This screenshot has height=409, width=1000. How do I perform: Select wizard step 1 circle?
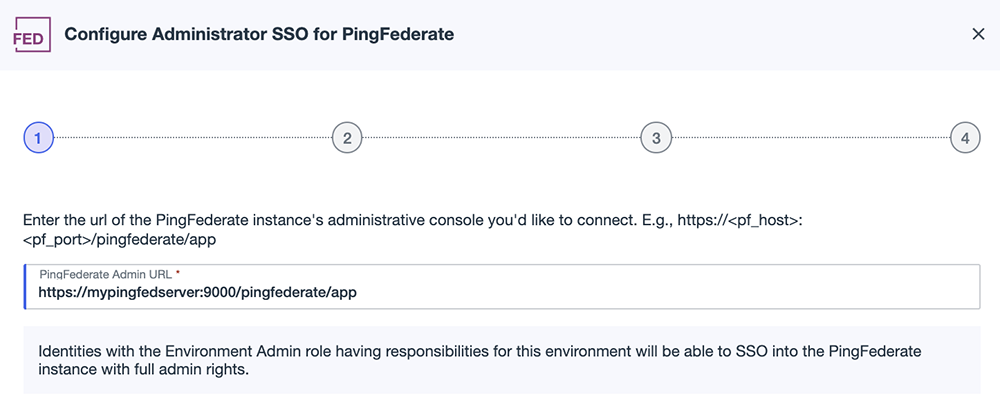point(38,138)
